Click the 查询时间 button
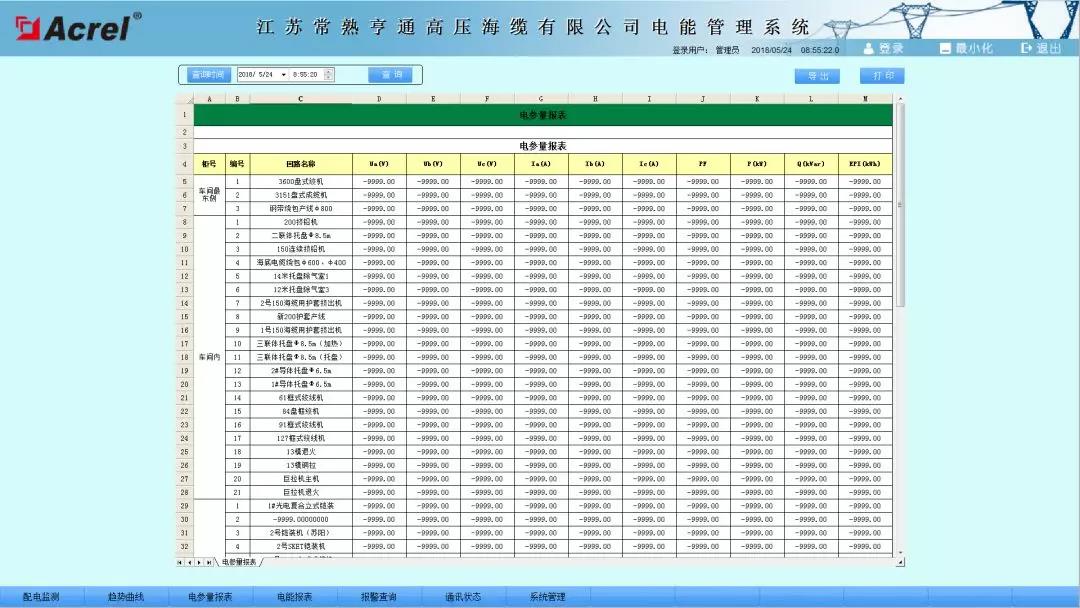This screenshot has height=608, width=1080. click(208, 74)
